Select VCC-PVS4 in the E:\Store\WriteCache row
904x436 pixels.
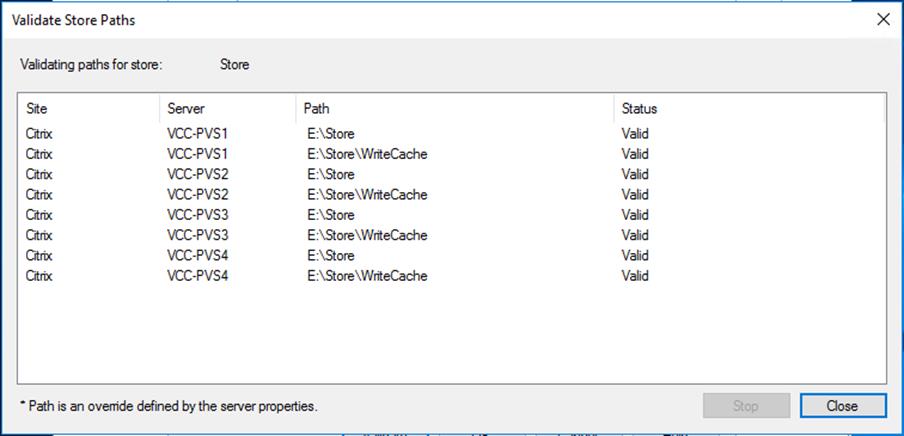[x=198, y=276]
